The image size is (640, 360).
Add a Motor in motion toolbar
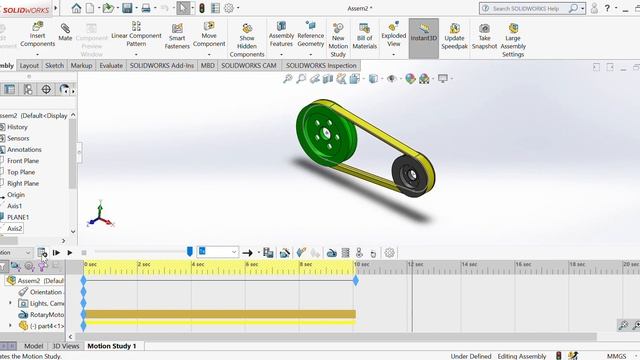(331, 253)
